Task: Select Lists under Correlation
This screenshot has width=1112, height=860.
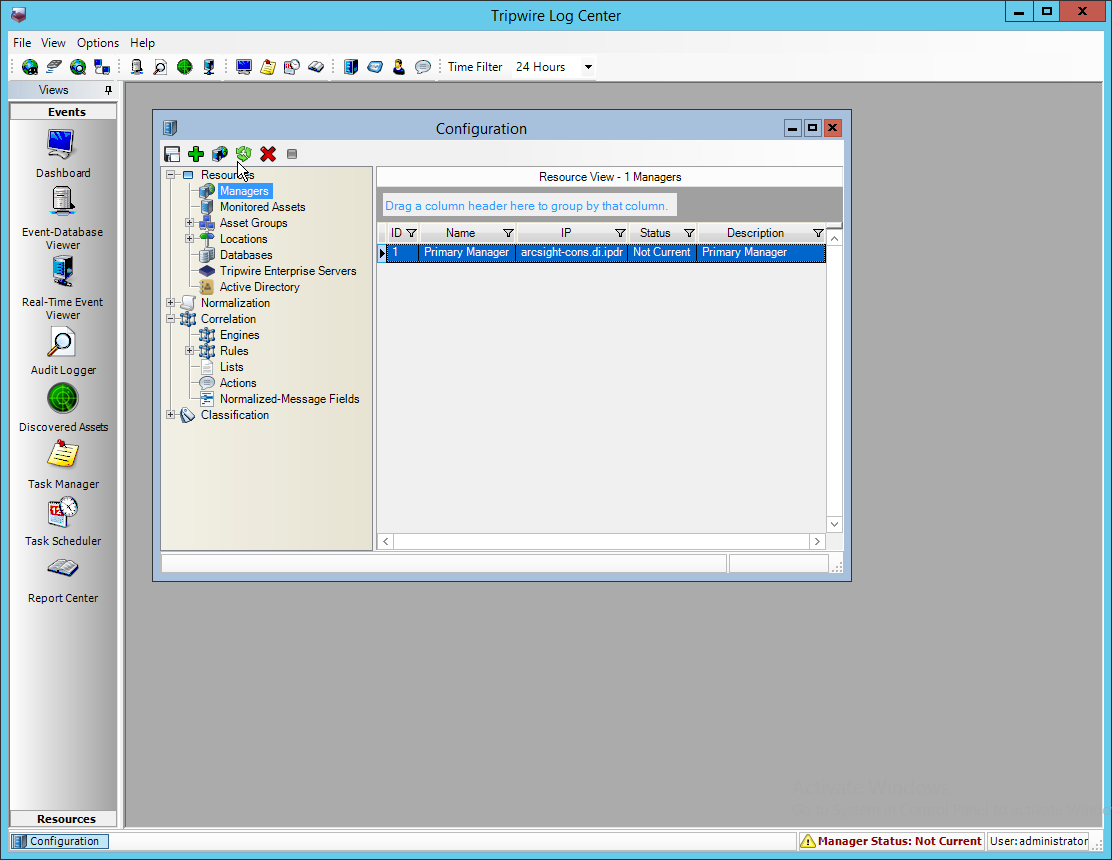Action: coord(231,367)
